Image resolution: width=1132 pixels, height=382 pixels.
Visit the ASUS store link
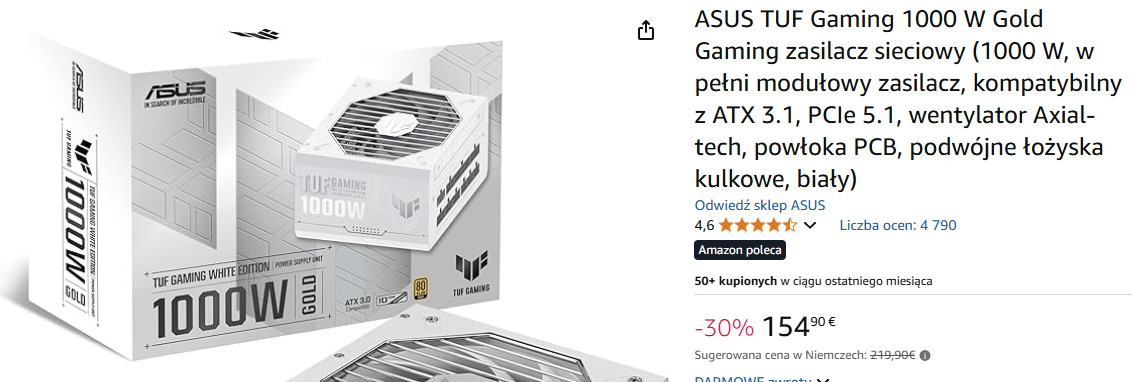(x=759, y=206)
